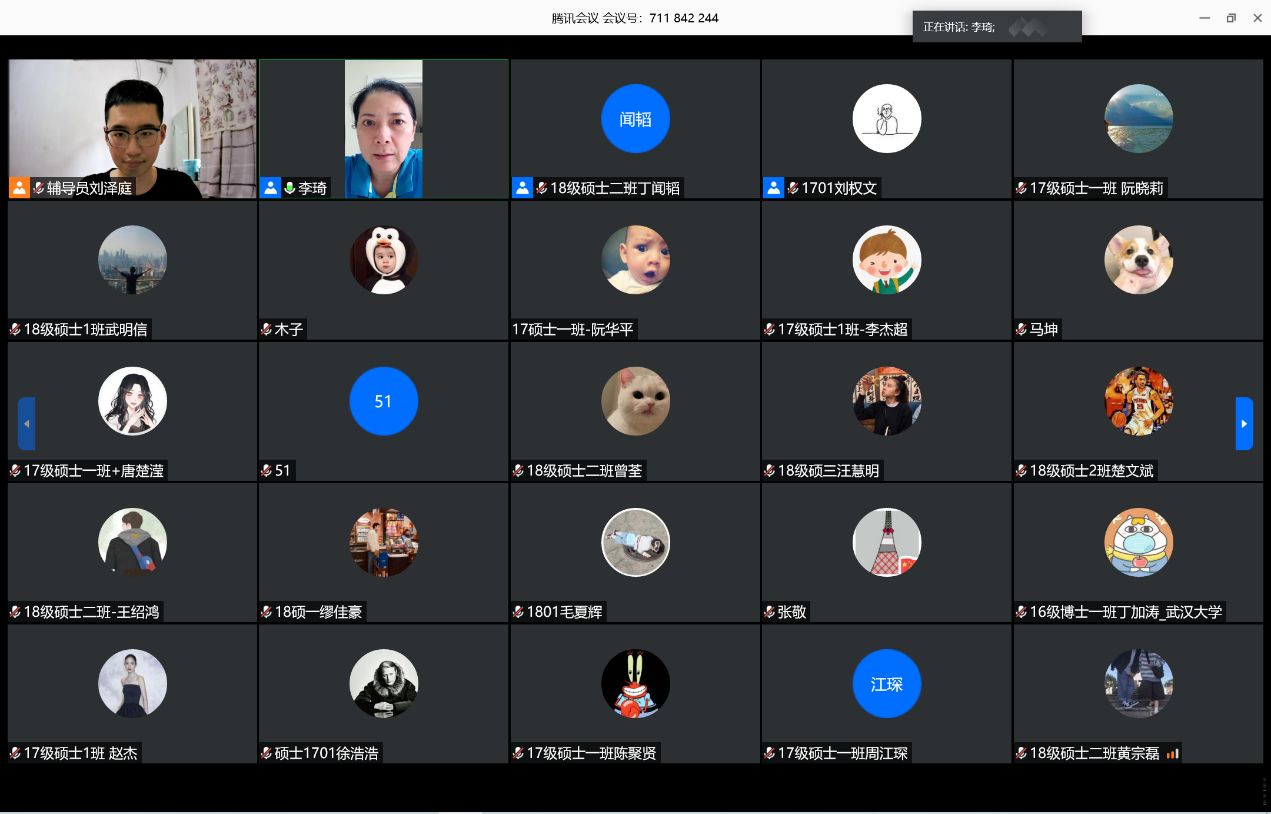This screenshot has height=814, width=1271.
Task: Click the Mr. Krabs avatar of 陈聚贤
Action: tap(635, 683)
